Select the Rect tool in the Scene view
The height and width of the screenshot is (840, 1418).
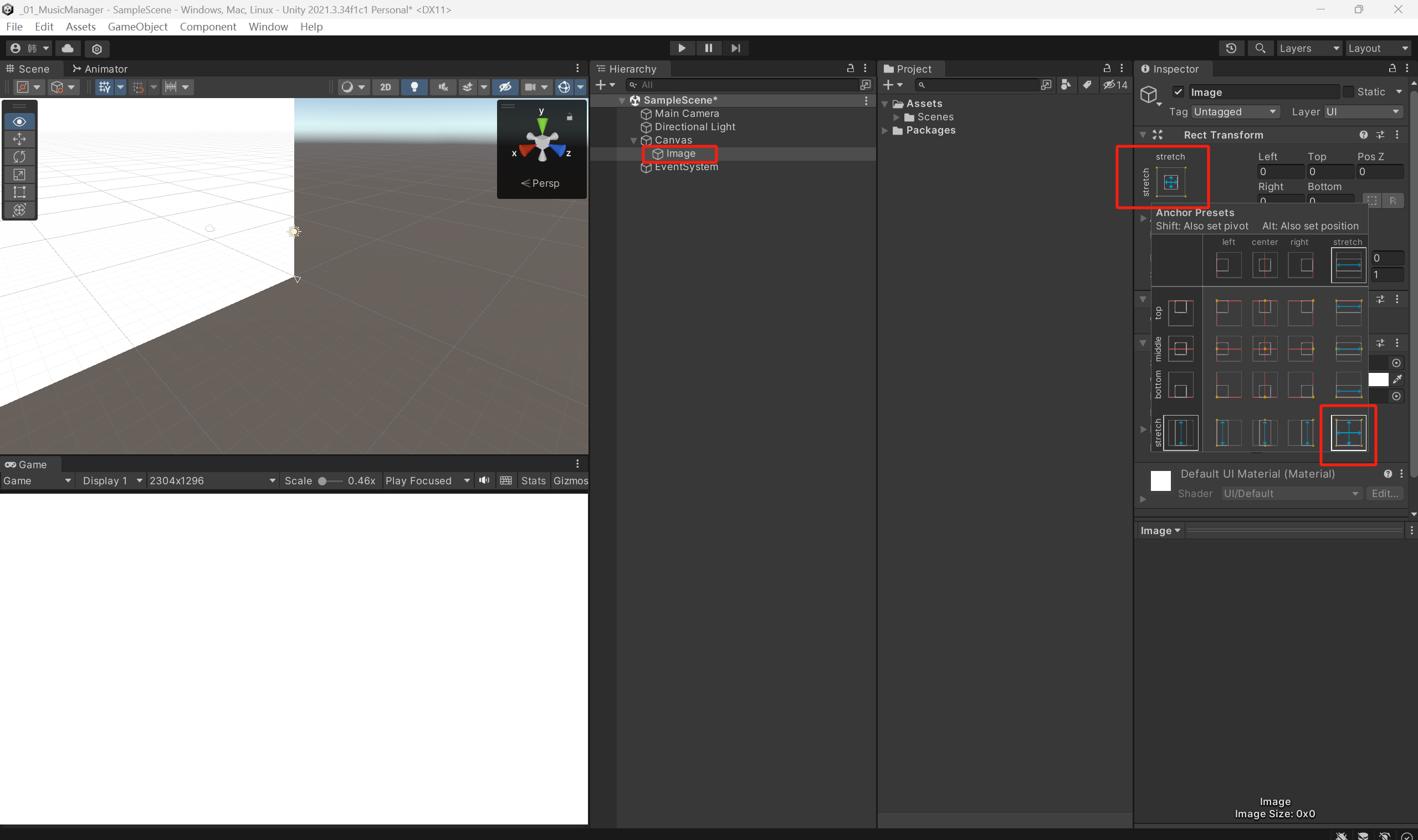click(x=19, y=192)
